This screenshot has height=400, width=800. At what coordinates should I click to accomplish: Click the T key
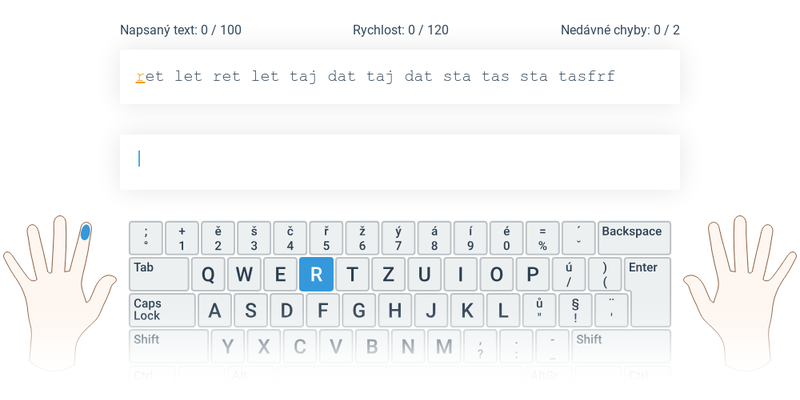[x=353, y=274]
